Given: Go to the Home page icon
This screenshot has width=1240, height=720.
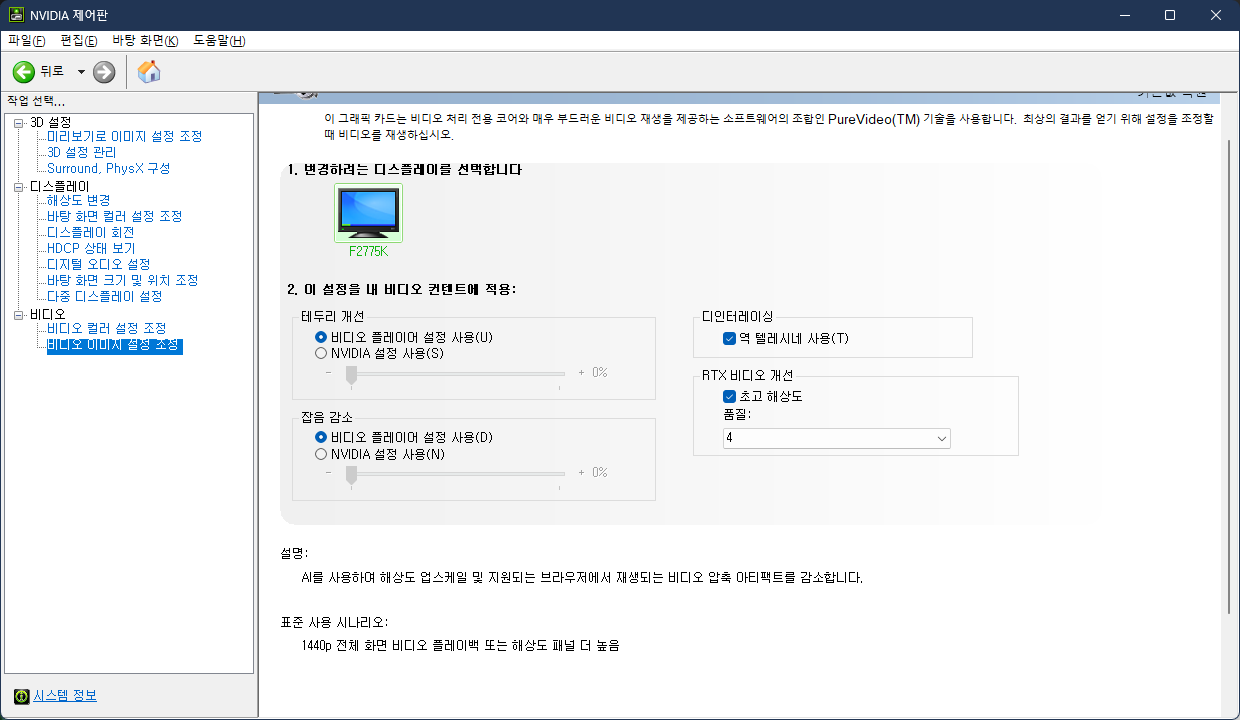Looking at the screenshot, I should pyautogui.click(x=149, y=72).
